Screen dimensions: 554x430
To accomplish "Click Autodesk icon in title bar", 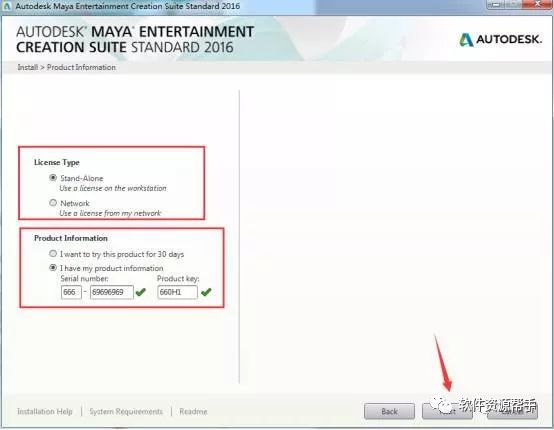I will pyautogui.click(x=7, y=6).
